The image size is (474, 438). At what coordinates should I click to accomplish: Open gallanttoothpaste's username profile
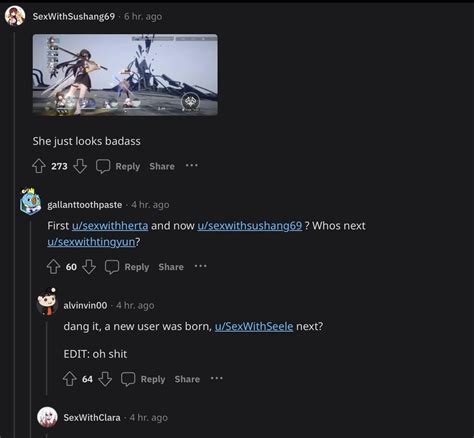85,205
